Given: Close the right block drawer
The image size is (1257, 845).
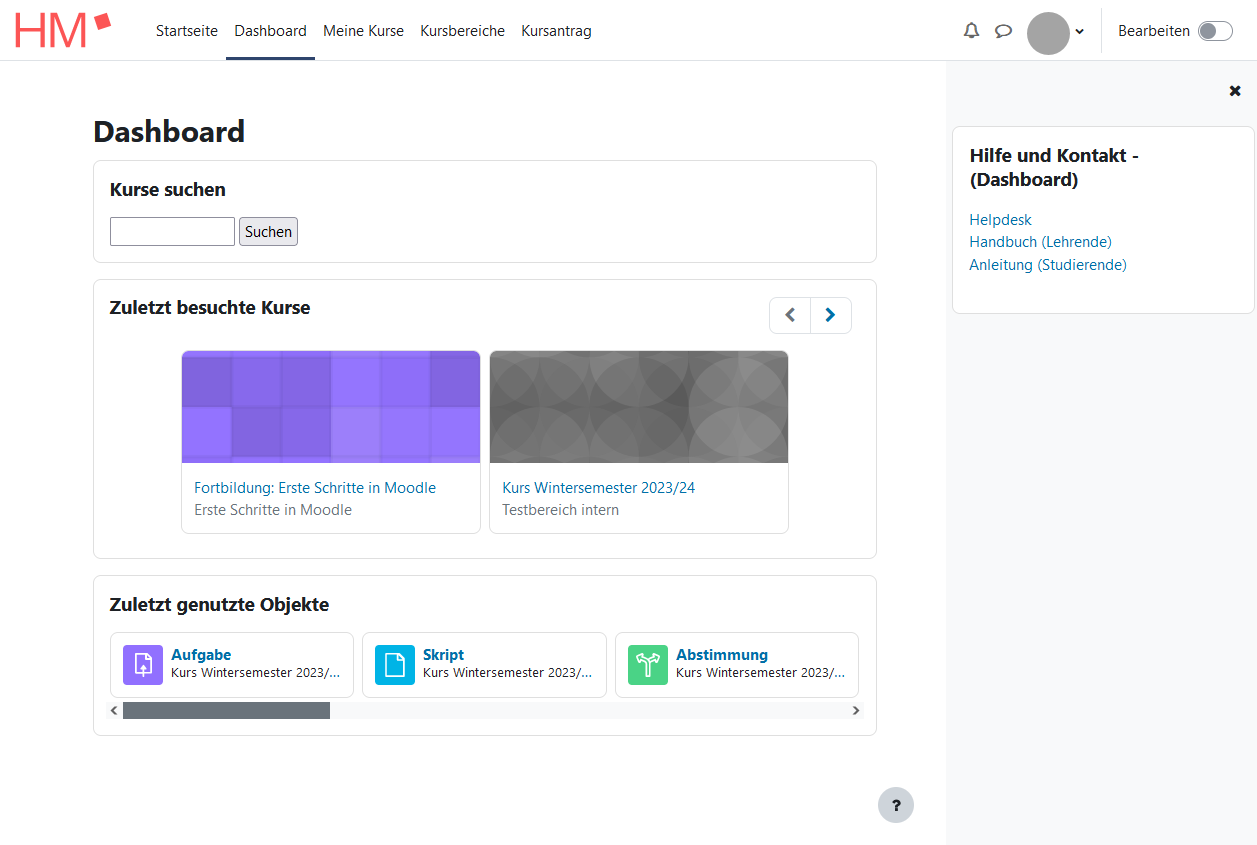Looking at the screenshot, I should (x=1235, y=91).
